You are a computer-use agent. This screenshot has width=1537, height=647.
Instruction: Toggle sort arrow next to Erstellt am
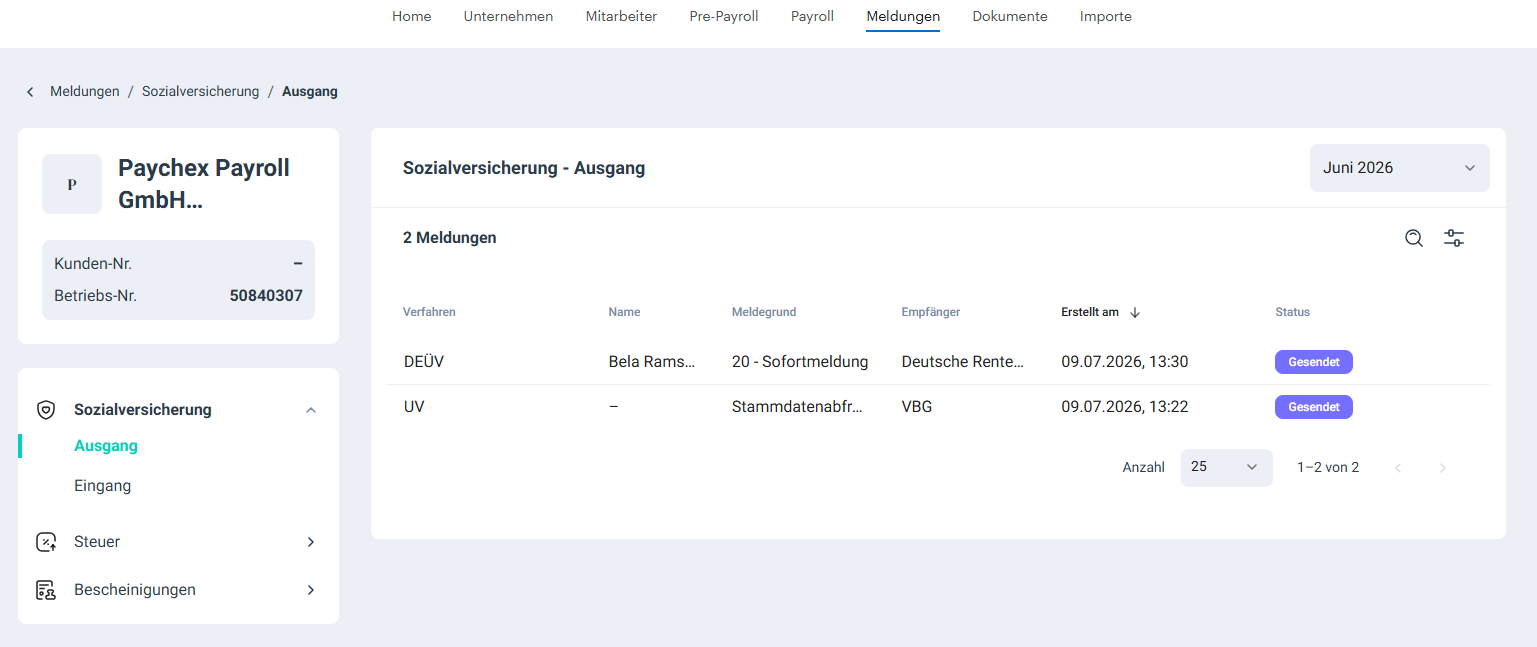(x=1135, y=312)
